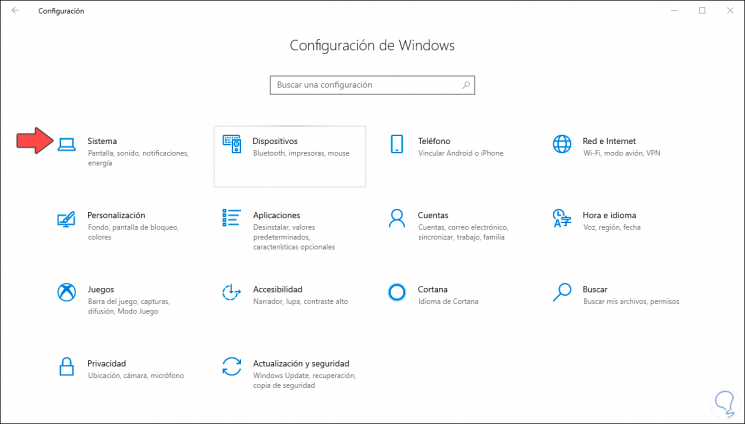Open the Aplicaciones list icon
The width and height of the screenshot is (745, 424).
tap(232, 218)
